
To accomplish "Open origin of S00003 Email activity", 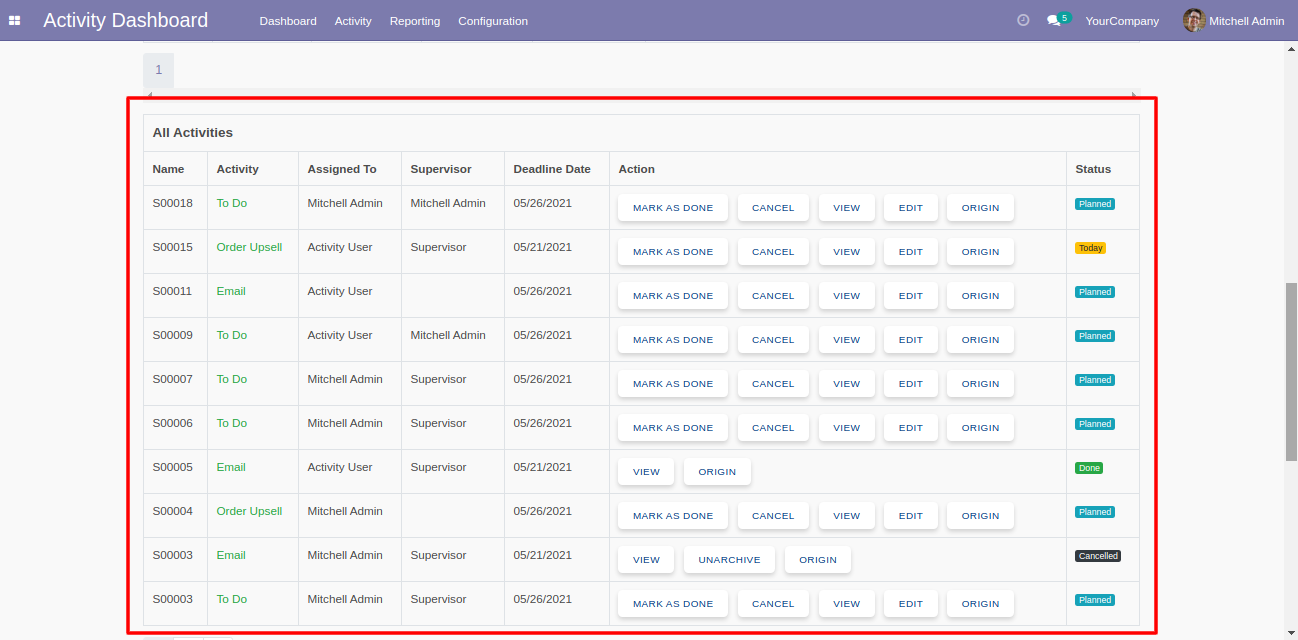I will [818, 560].
